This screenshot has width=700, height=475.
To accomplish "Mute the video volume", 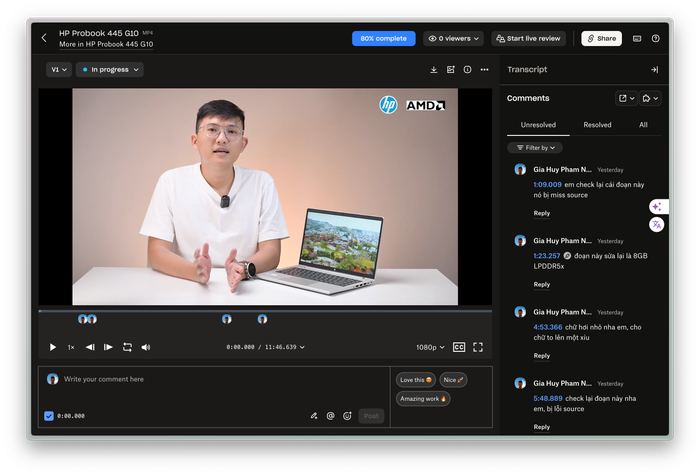I will [146, 347].
